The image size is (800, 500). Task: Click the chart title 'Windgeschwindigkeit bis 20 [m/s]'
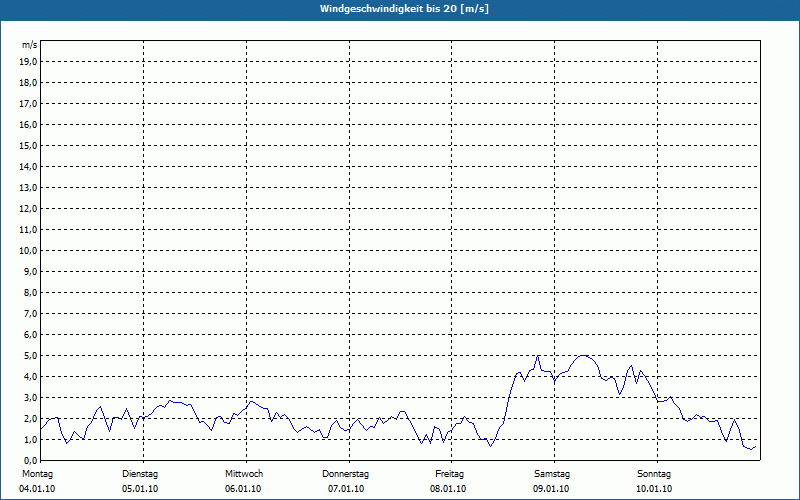(x=404, y=9)
